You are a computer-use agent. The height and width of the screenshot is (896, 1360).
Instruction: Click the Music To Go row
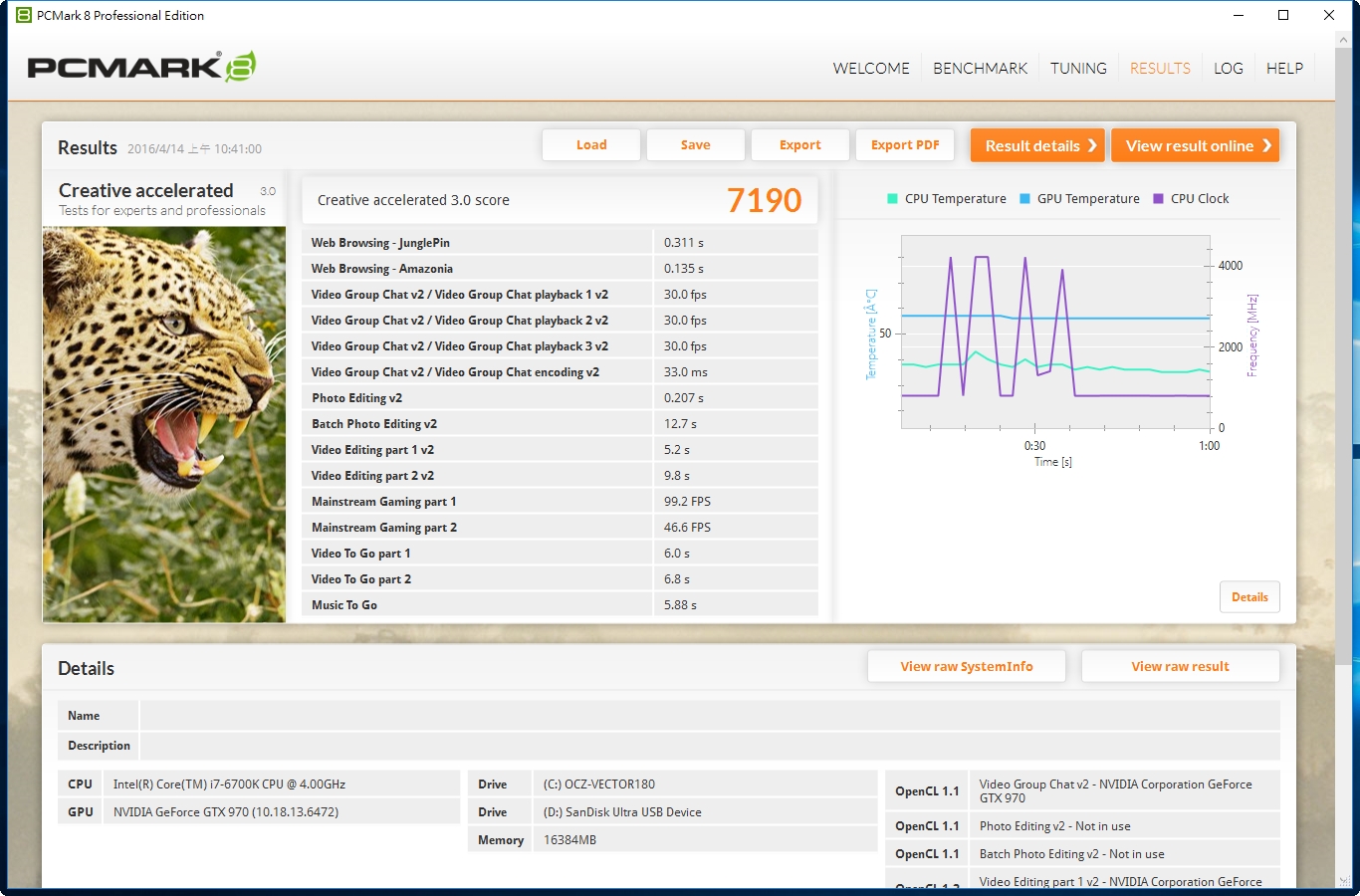click(560, 605)
